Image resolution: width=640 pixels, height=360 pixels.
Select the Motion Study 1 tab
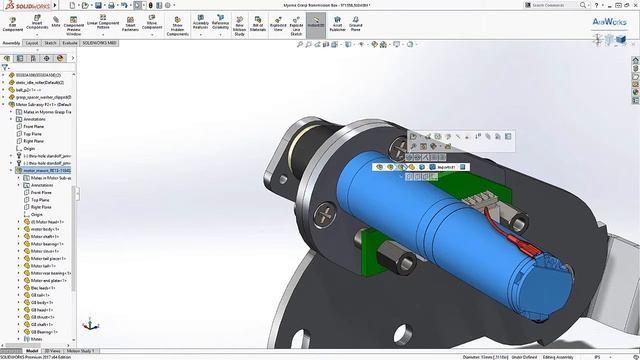pos(81,351)
